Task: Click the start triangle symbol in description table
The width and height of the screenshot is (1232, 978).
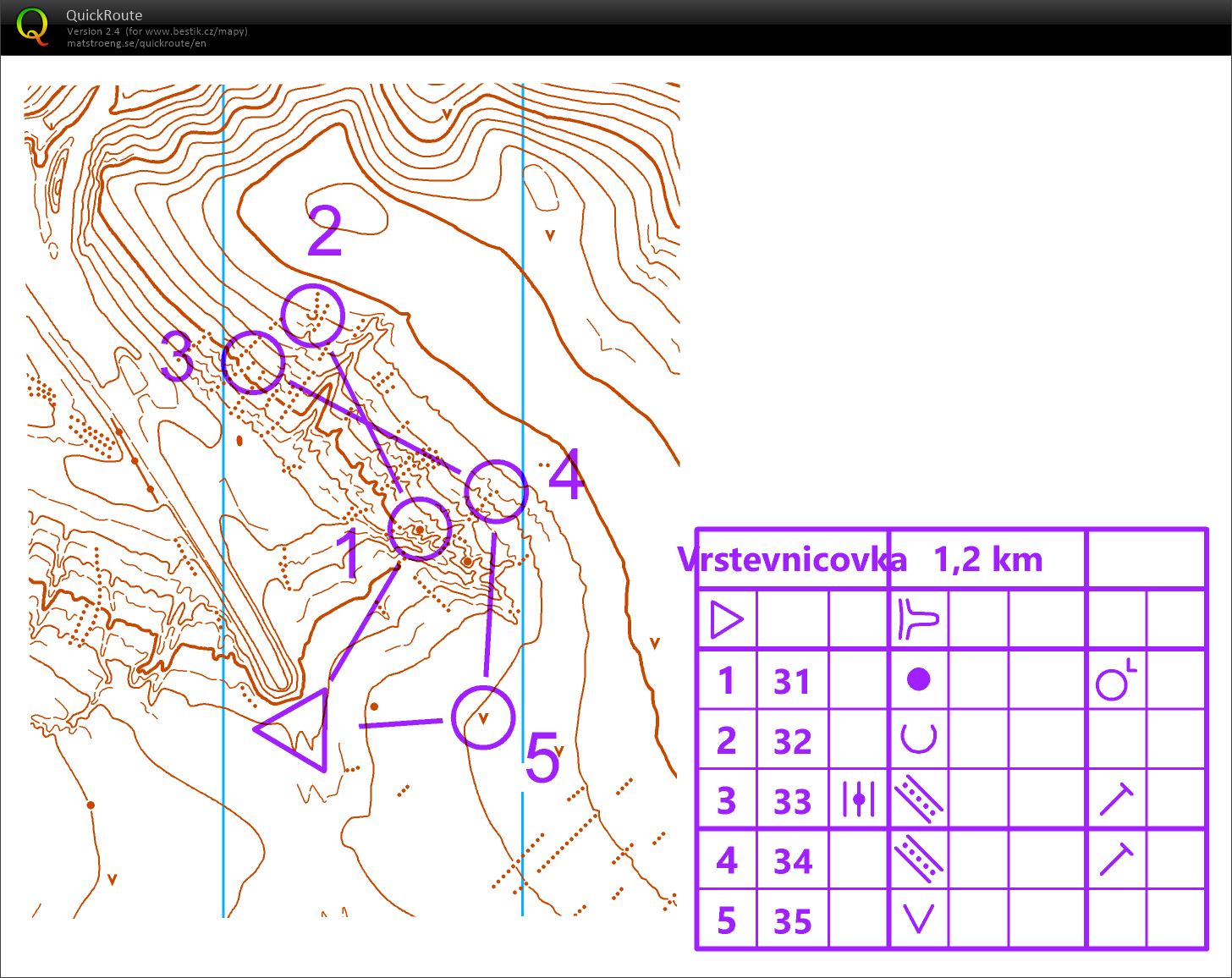Action: (726, 620)
